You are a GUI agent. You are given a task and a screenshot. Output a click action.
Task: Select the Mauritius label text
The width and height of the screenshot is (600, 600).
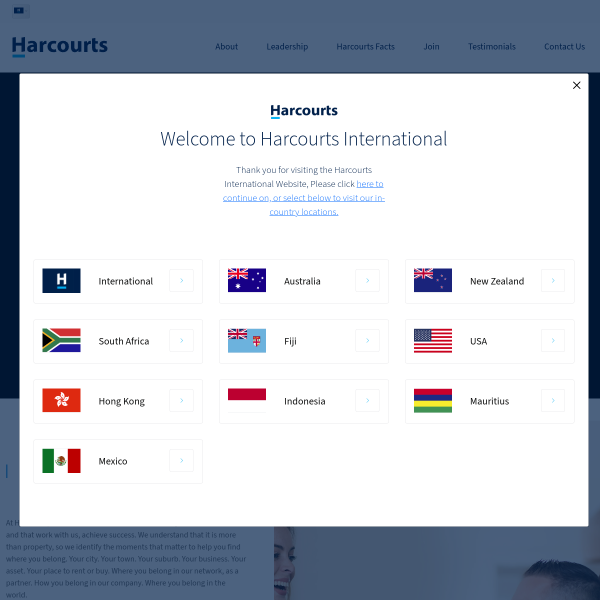(489, 401)
